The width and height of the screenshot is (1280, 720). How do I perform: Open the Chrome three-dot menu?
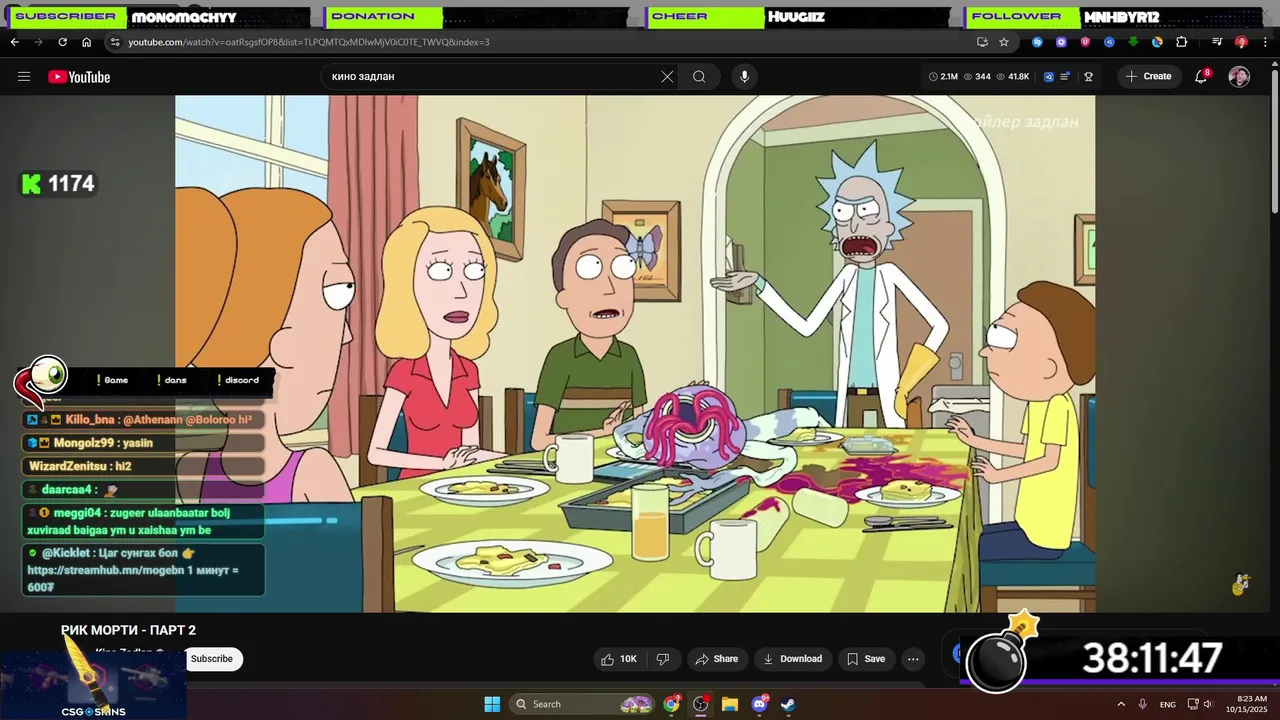[1264, 42]
